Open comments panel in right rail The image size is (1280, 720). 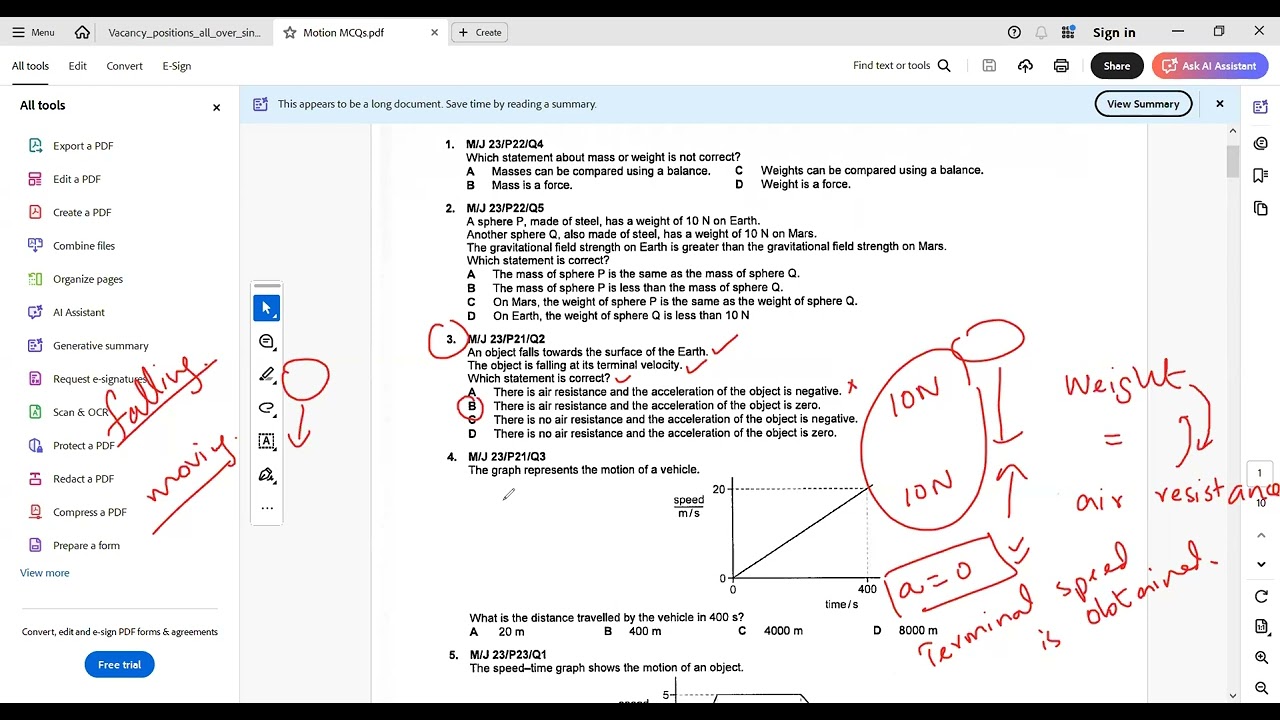(x=1260, y=143)
